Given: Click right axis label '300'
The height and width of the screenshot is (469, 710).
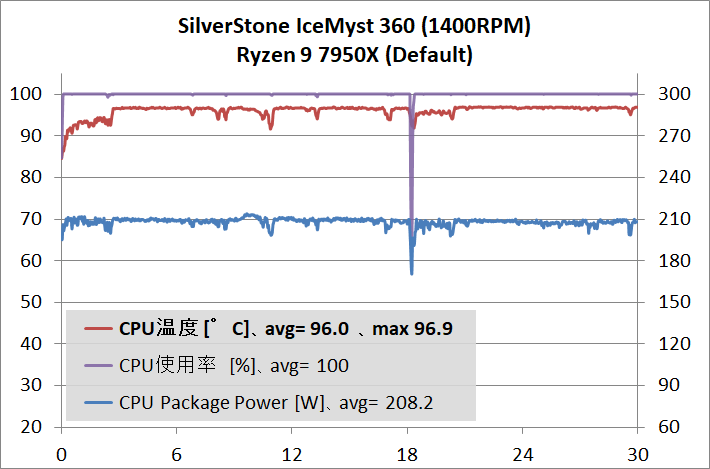Looking at the screenshot, I should 674,94.
